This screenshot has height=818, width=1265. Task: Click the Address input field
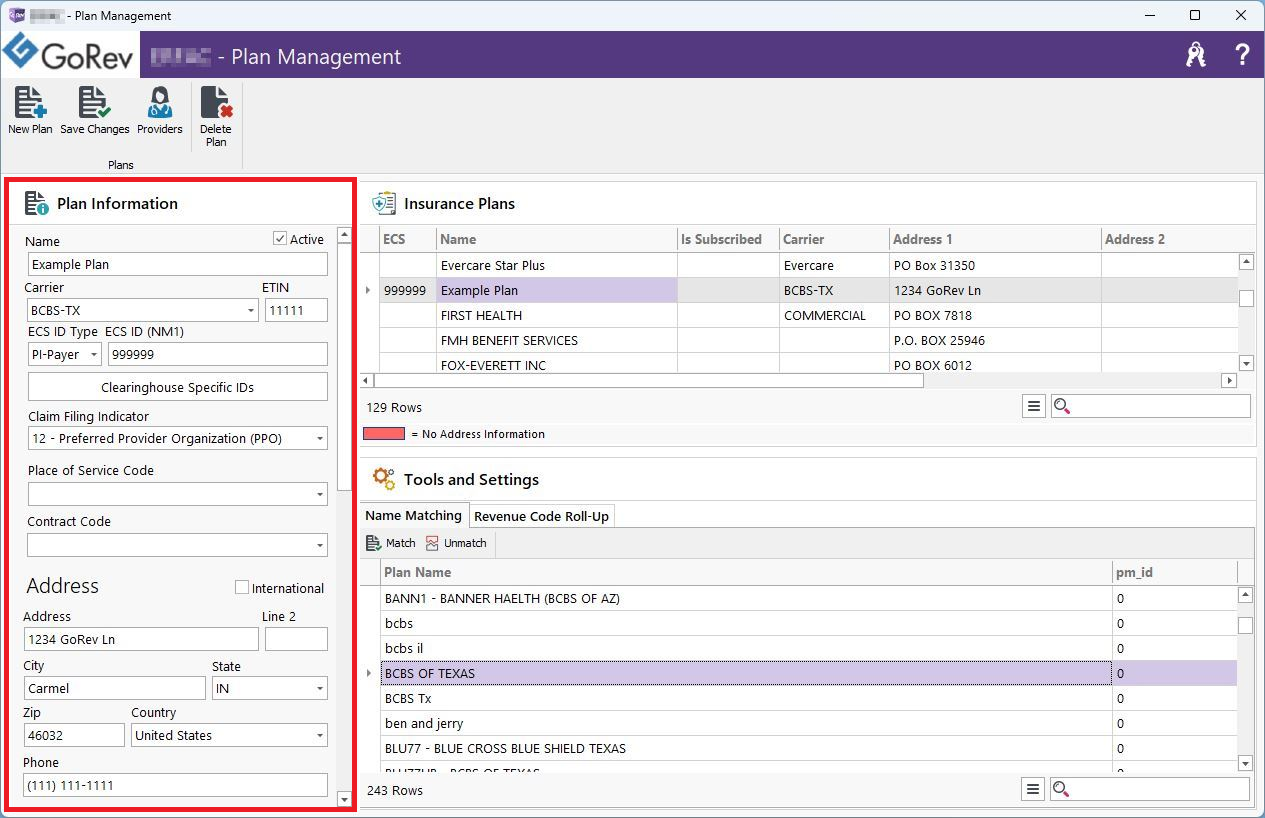[x=141, y=639]
